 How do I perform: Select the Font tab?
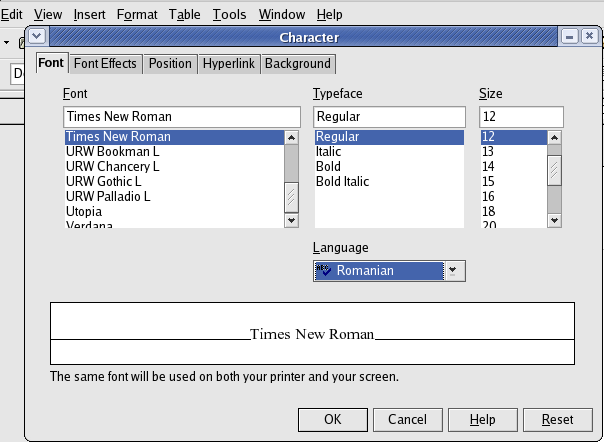[x=51, y=63]
